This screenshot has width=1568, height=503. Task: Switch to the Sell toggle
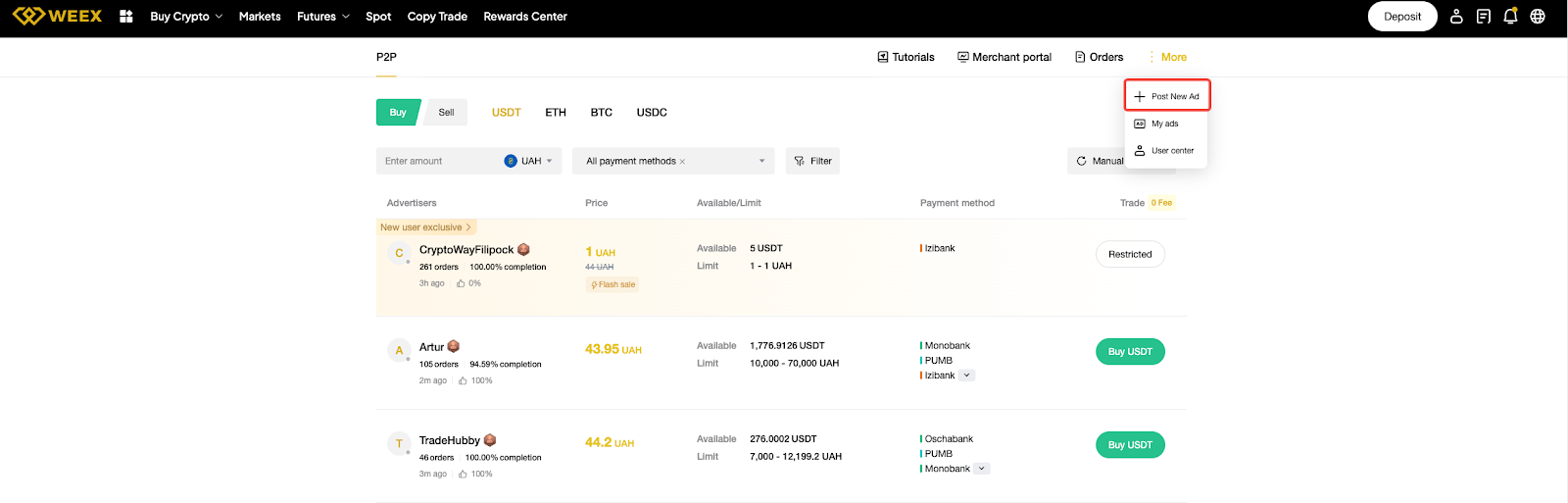pyautogui.click(x=446, y=113)
